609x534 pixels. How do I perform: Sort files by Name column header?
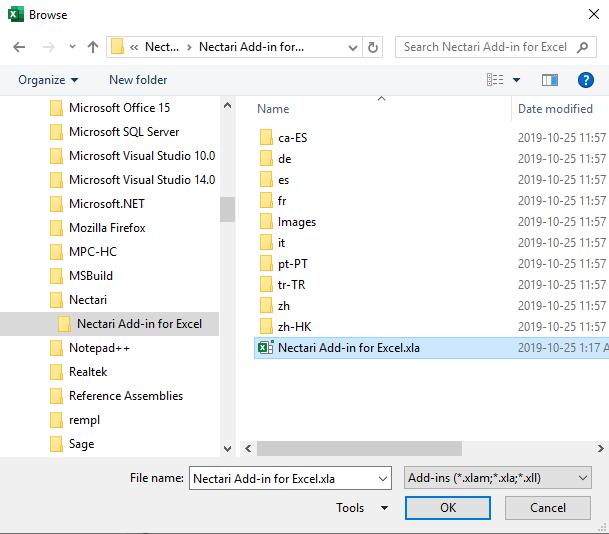(273, 109)
